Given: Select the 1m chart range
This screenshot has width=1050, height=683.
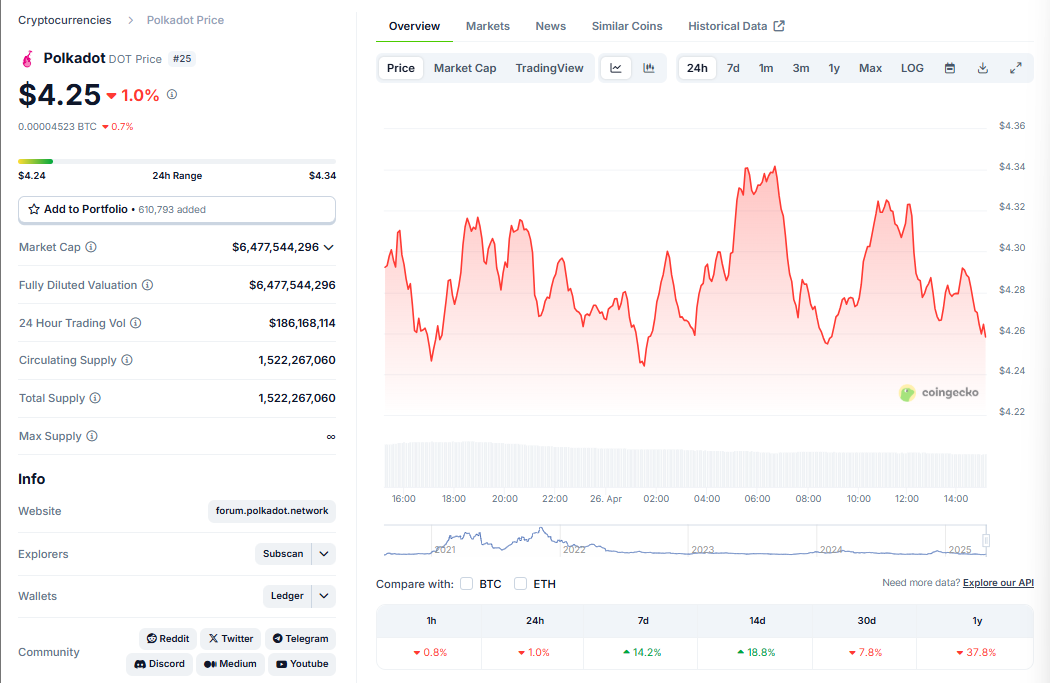Looking at the screenshot, I should (766, 68).
